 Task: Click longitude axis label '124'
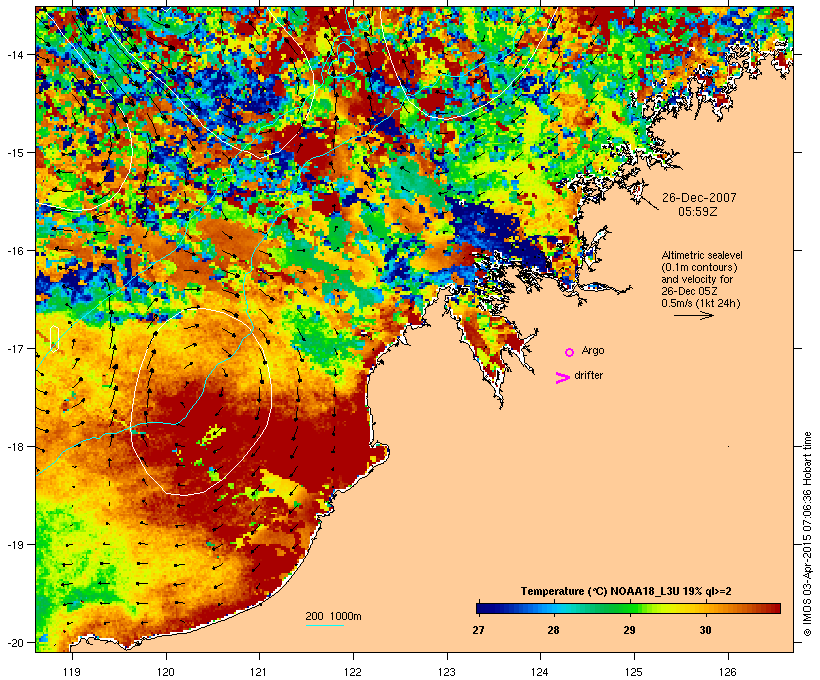click(540, 672)
